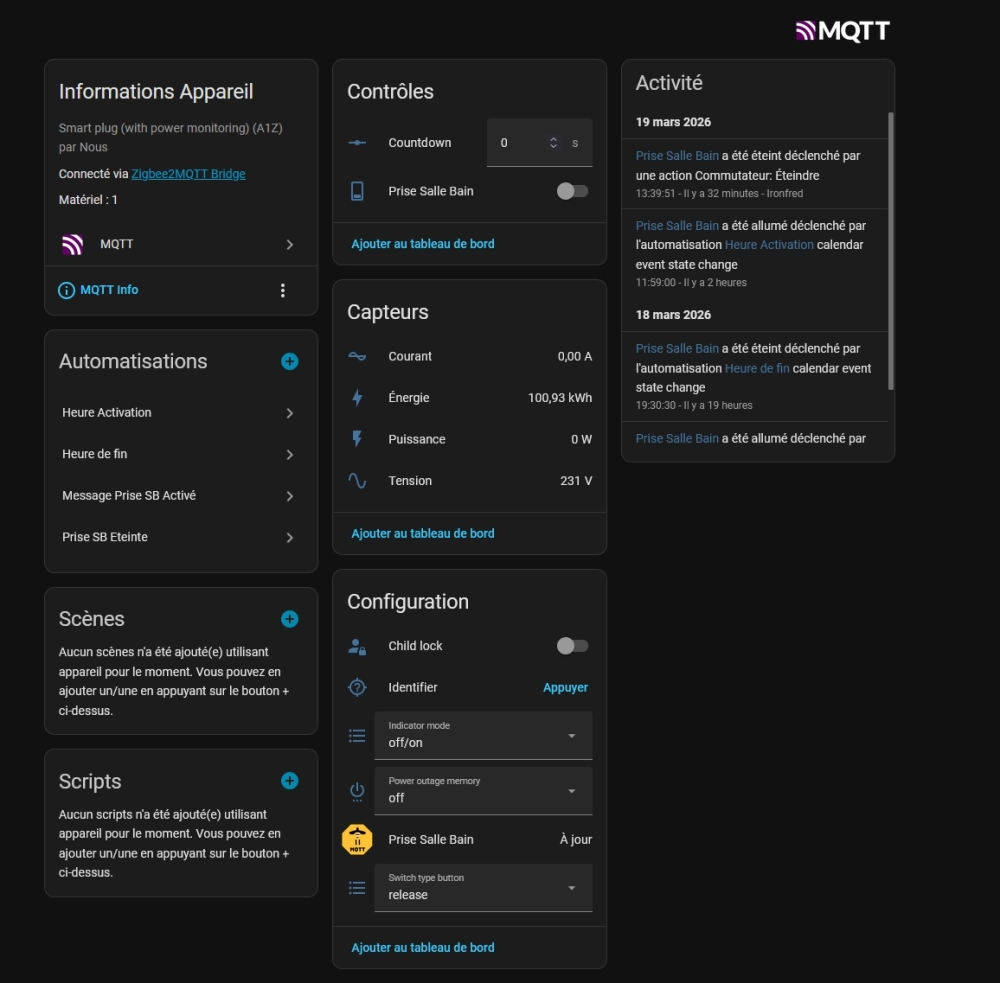The width and height of the screenshot is (1000, 983).
Task: Click the plug icon next to Prise Salle Bain control
Action: tap(357, 191)
